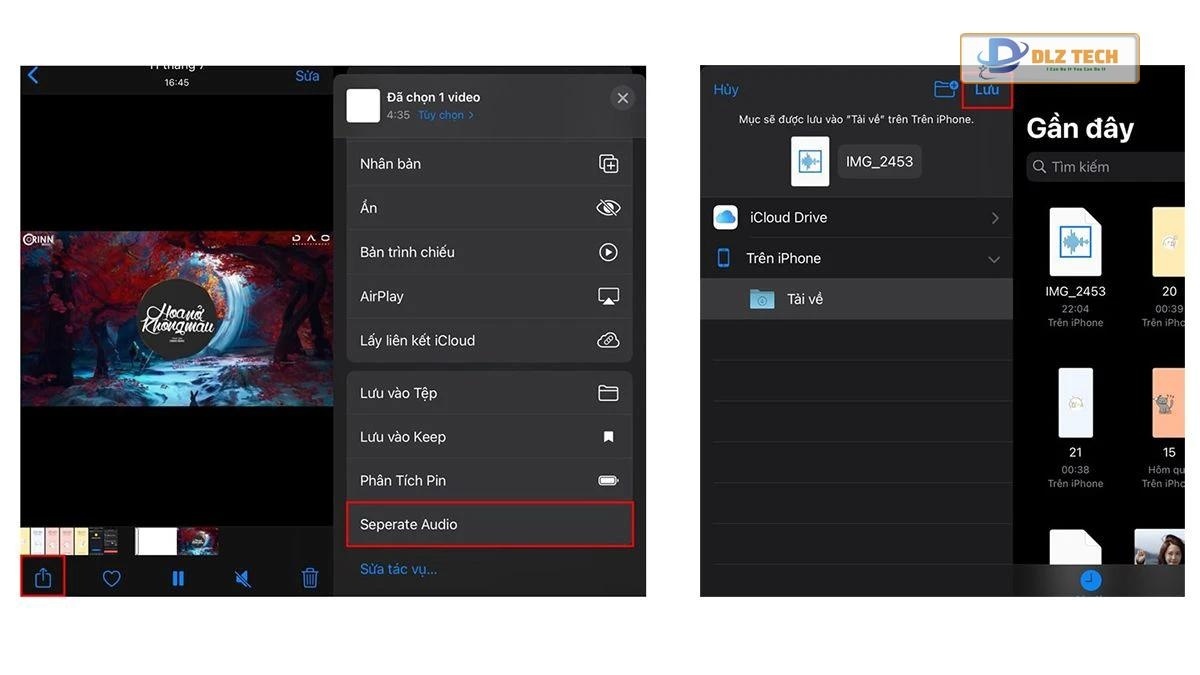The image size is (1200, 675).
Task: Select Lưu vào Tệp option
Action: click(x=489, y=393)
